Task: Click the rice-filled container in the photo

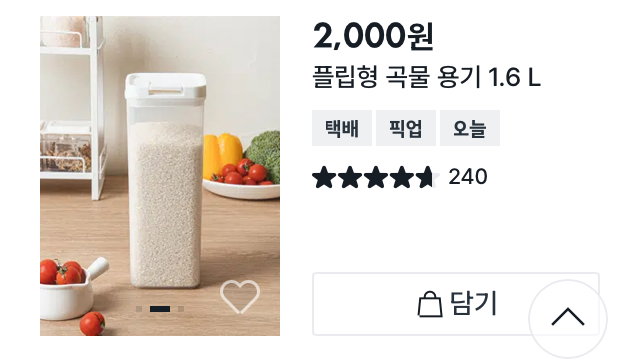Action: click(x=165, y=181)
